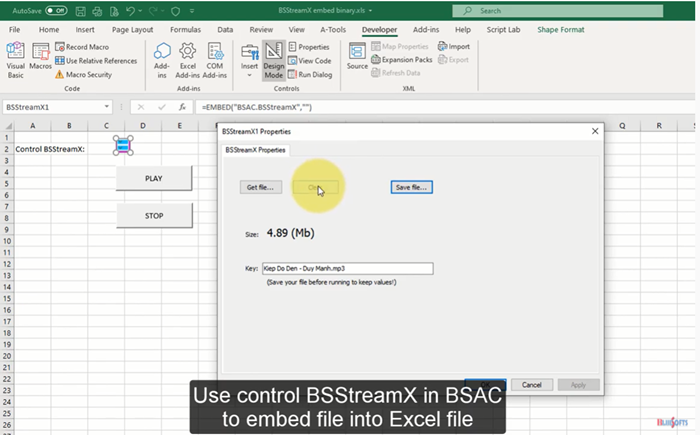
Task: Click Refresh Data
Action: pos(396,73)
